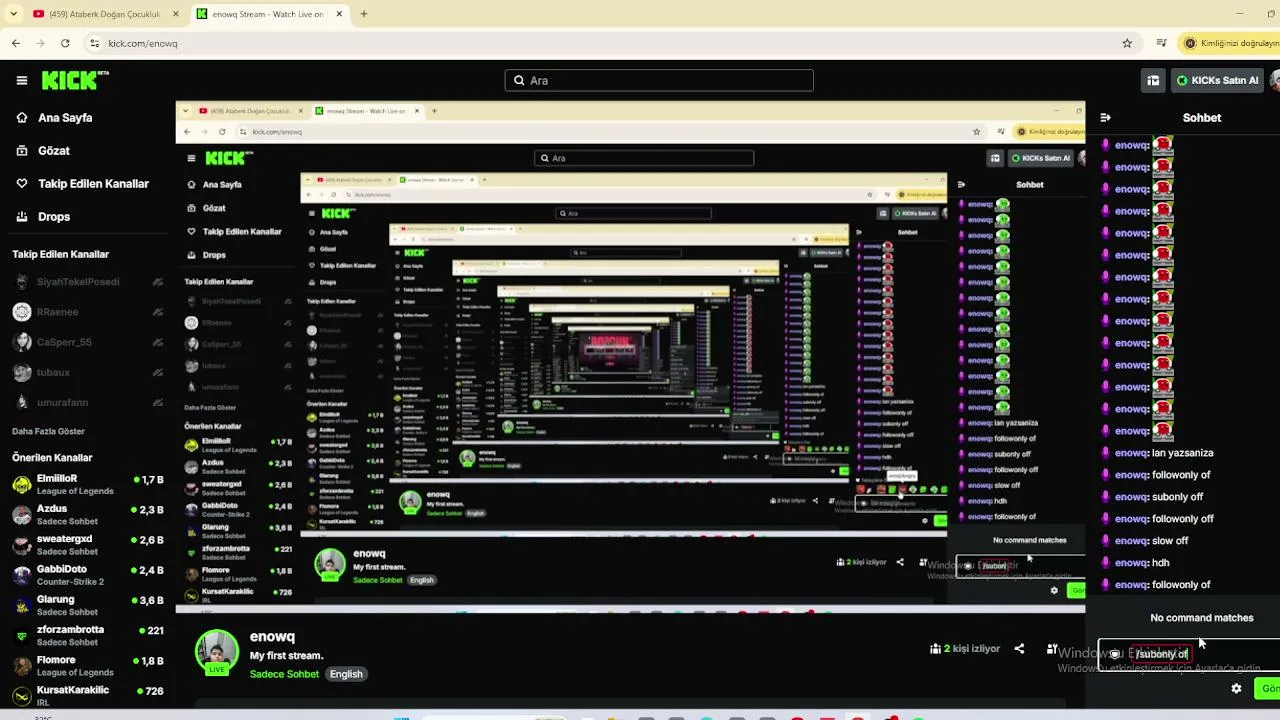The width and height of the screenshot is (1280, 720).
Task: Send the chat message with green Gönder button
Action: coord(1269,688)
